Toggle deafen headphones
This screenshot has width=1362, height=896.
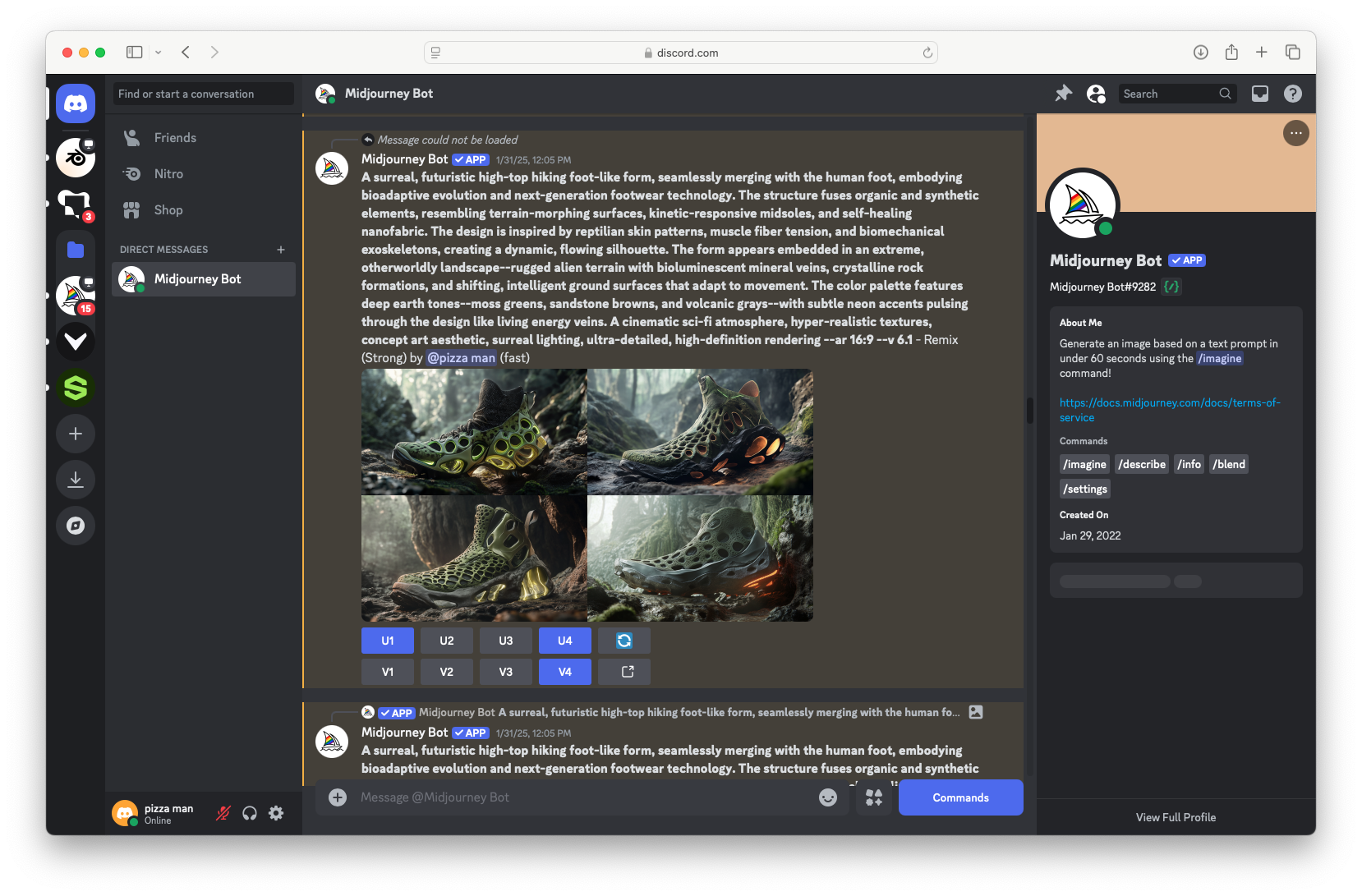[x=250, y=813]
